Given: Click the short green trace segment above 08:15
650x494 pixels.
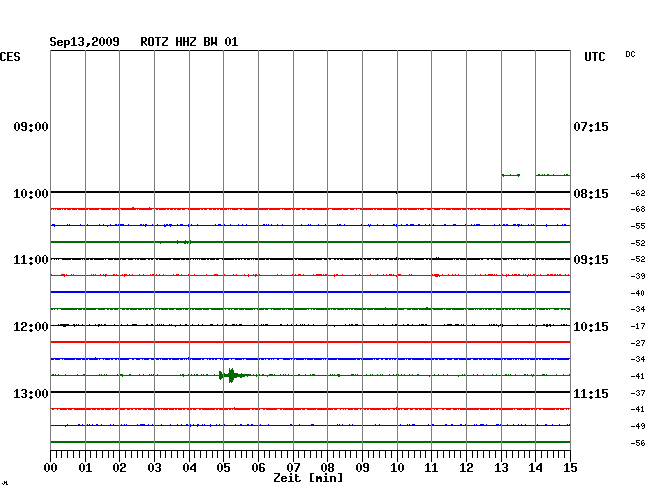Looking at the screenshot, I should [511, 175].
